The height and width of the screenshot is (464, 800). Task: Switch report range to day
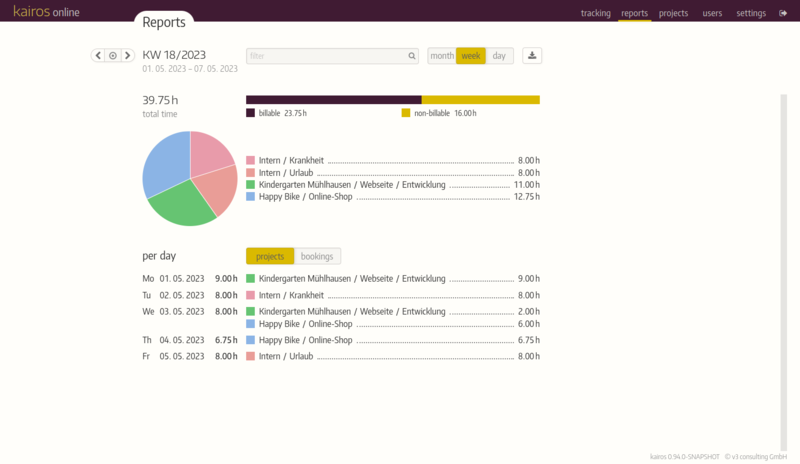tap(499, 56)
